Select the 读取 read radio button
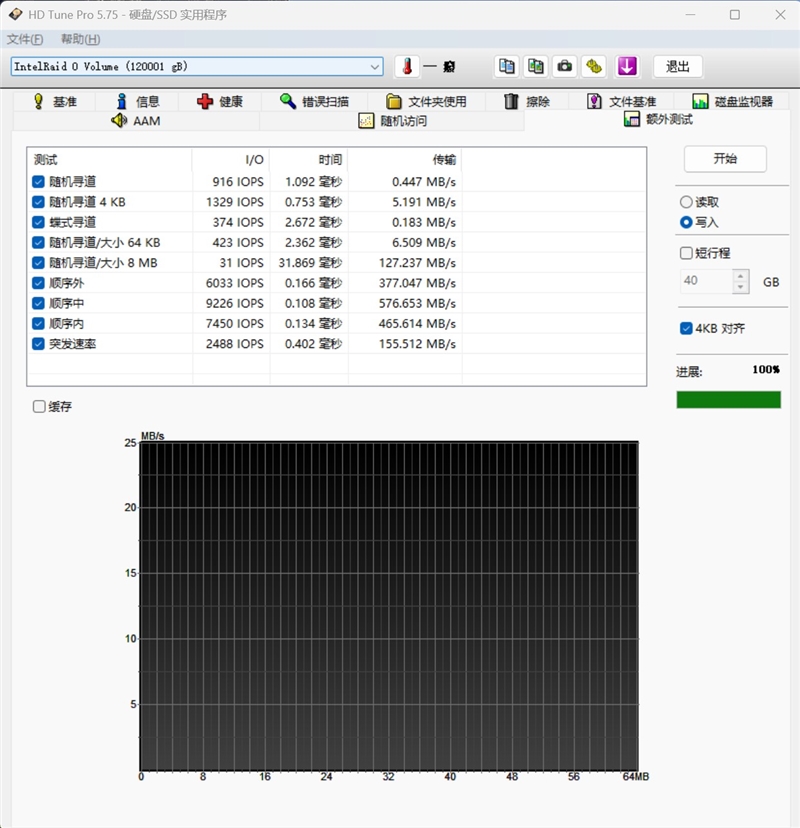This screenshot has width=800, height=828. tap(686, 202)
